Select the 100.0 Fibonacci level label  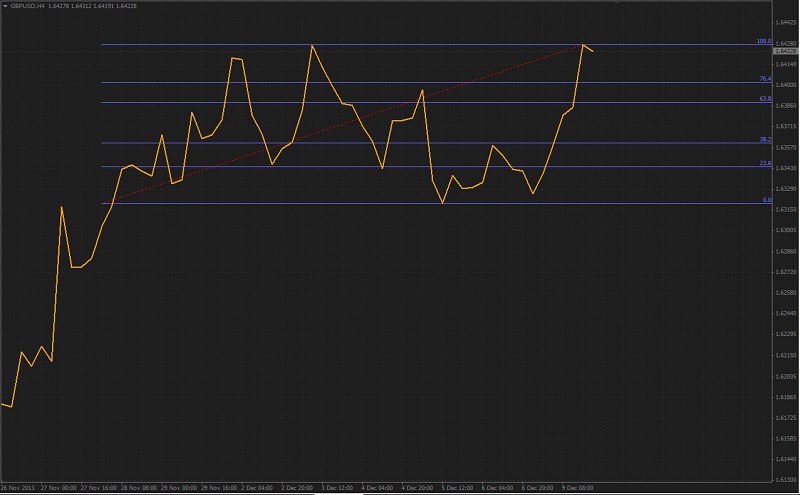[764, 41]
